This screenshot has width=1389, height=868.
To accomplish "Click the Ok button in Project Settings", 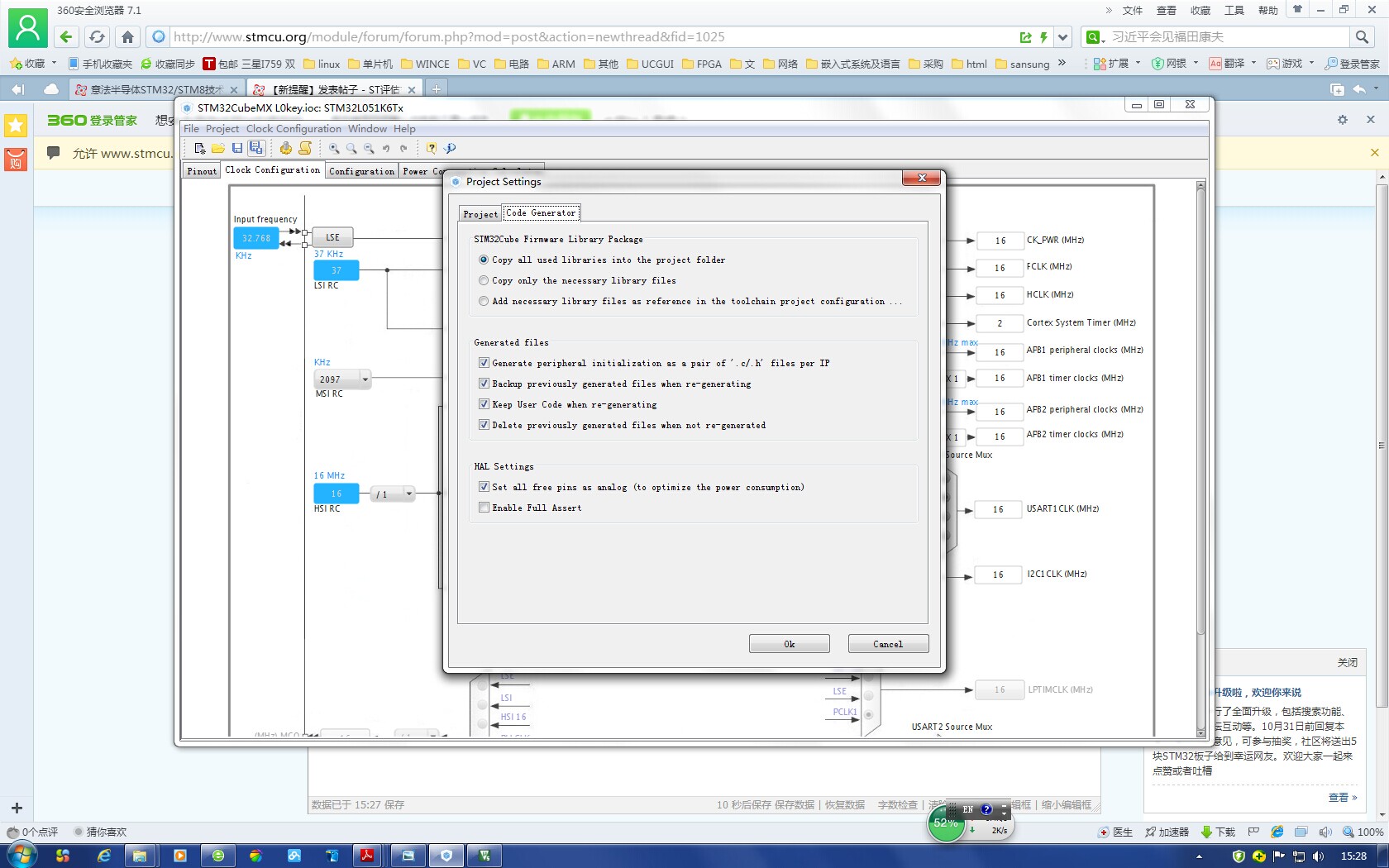I will pos(790,644).
